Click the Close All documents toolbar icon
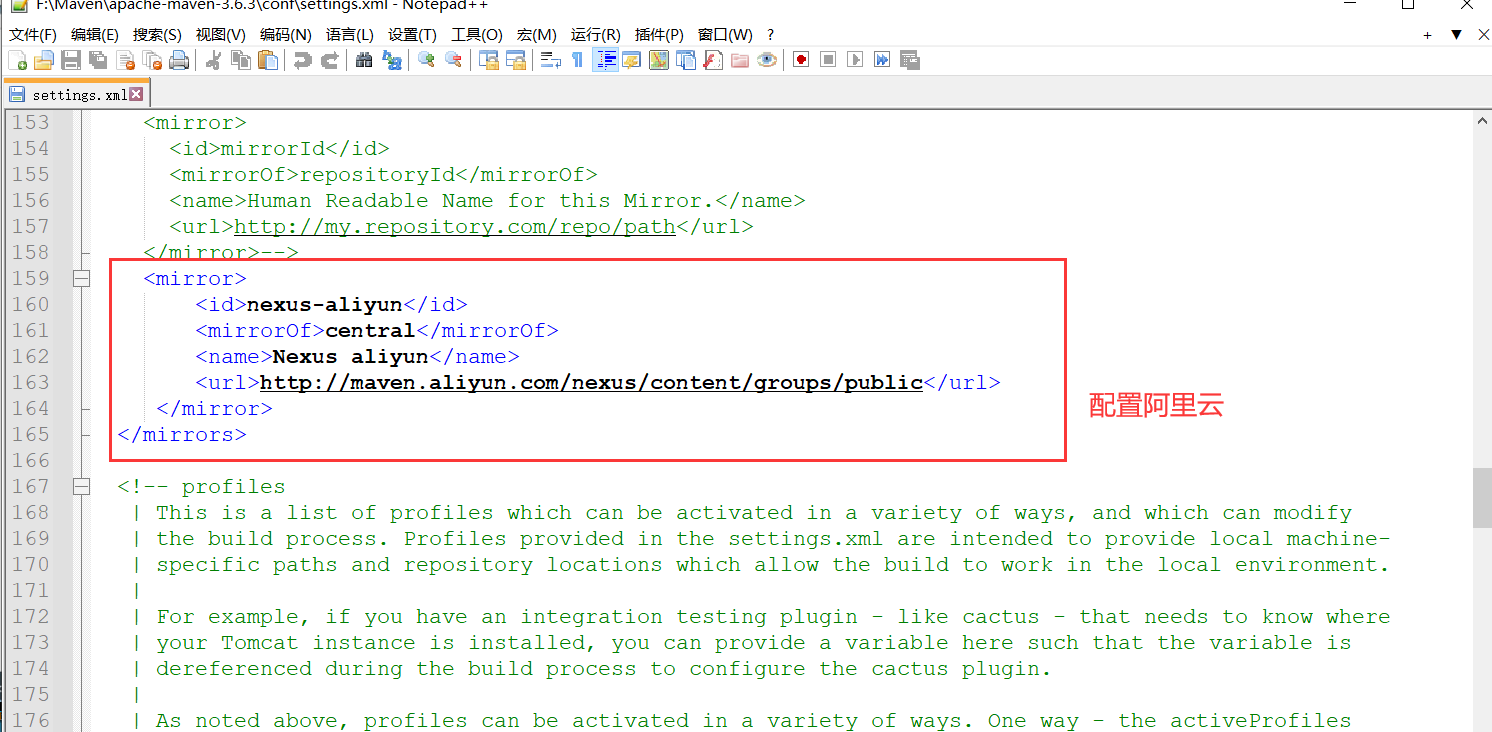The height and width of the screenshot is (732, 1492). point(152,61)
